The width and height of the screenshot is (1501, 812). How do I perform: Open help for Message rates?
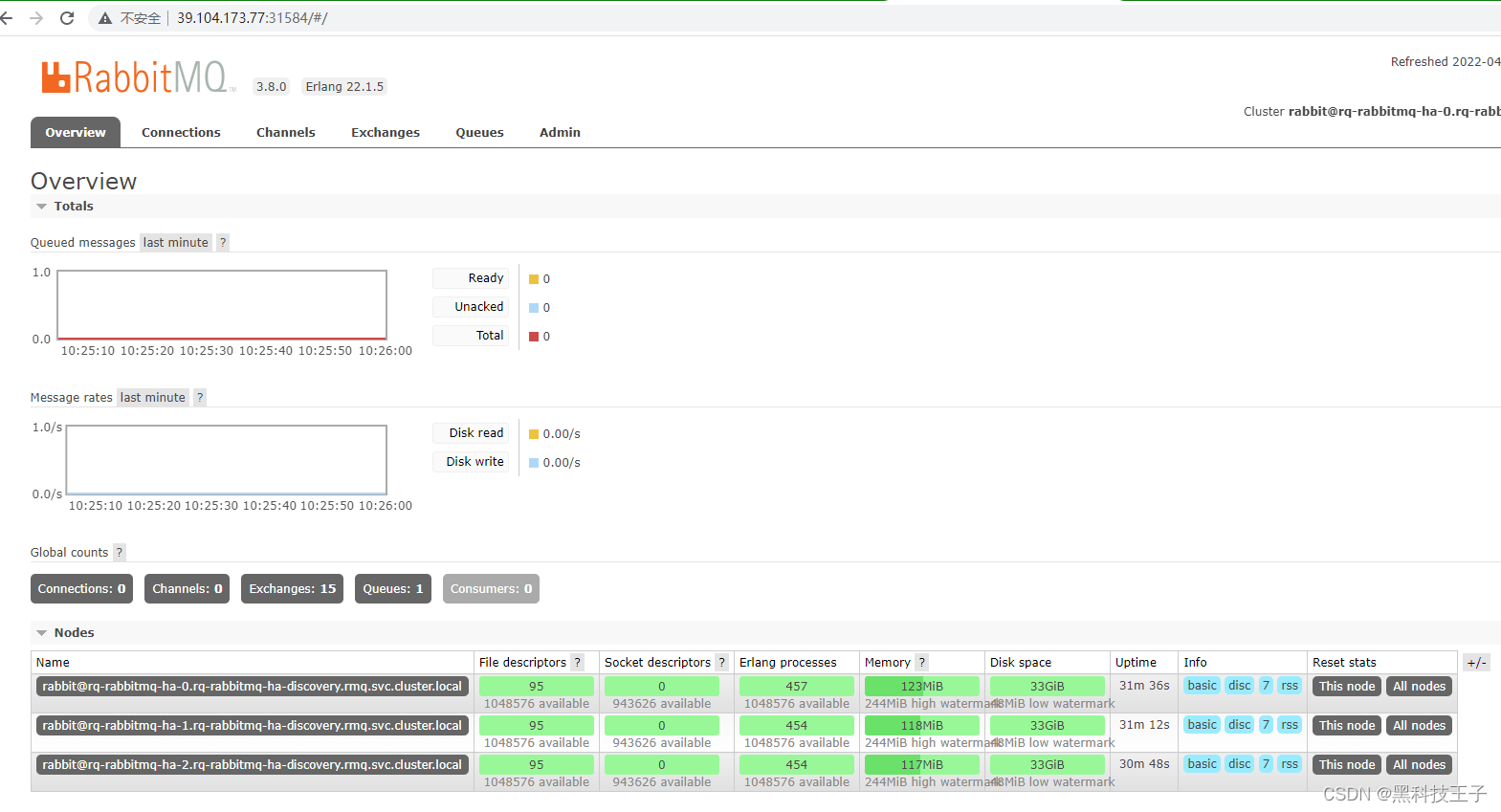200,398
